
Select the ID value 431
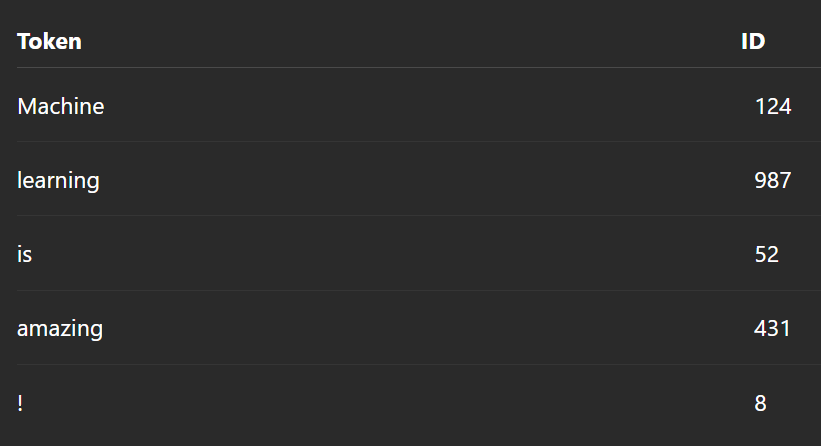point(772,329)
